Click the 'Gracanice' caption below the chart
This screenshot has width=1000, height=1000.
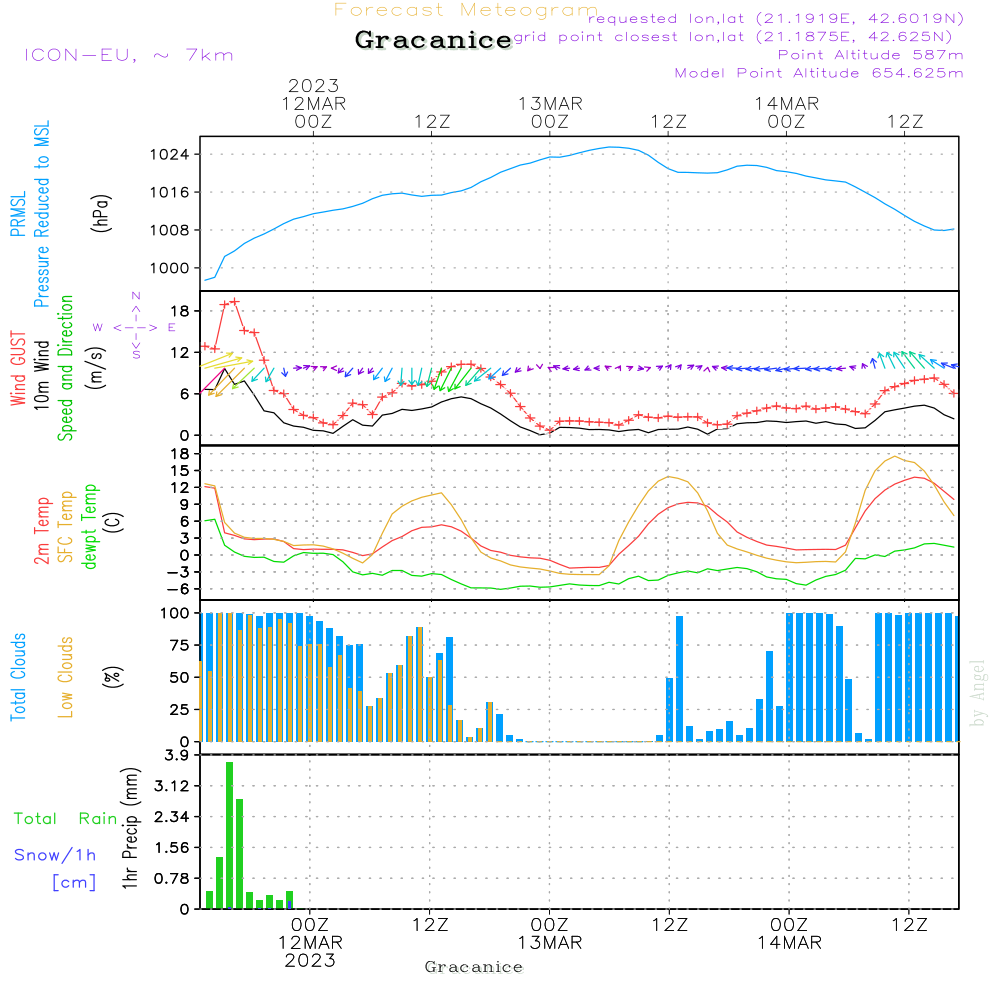(474, 967)
